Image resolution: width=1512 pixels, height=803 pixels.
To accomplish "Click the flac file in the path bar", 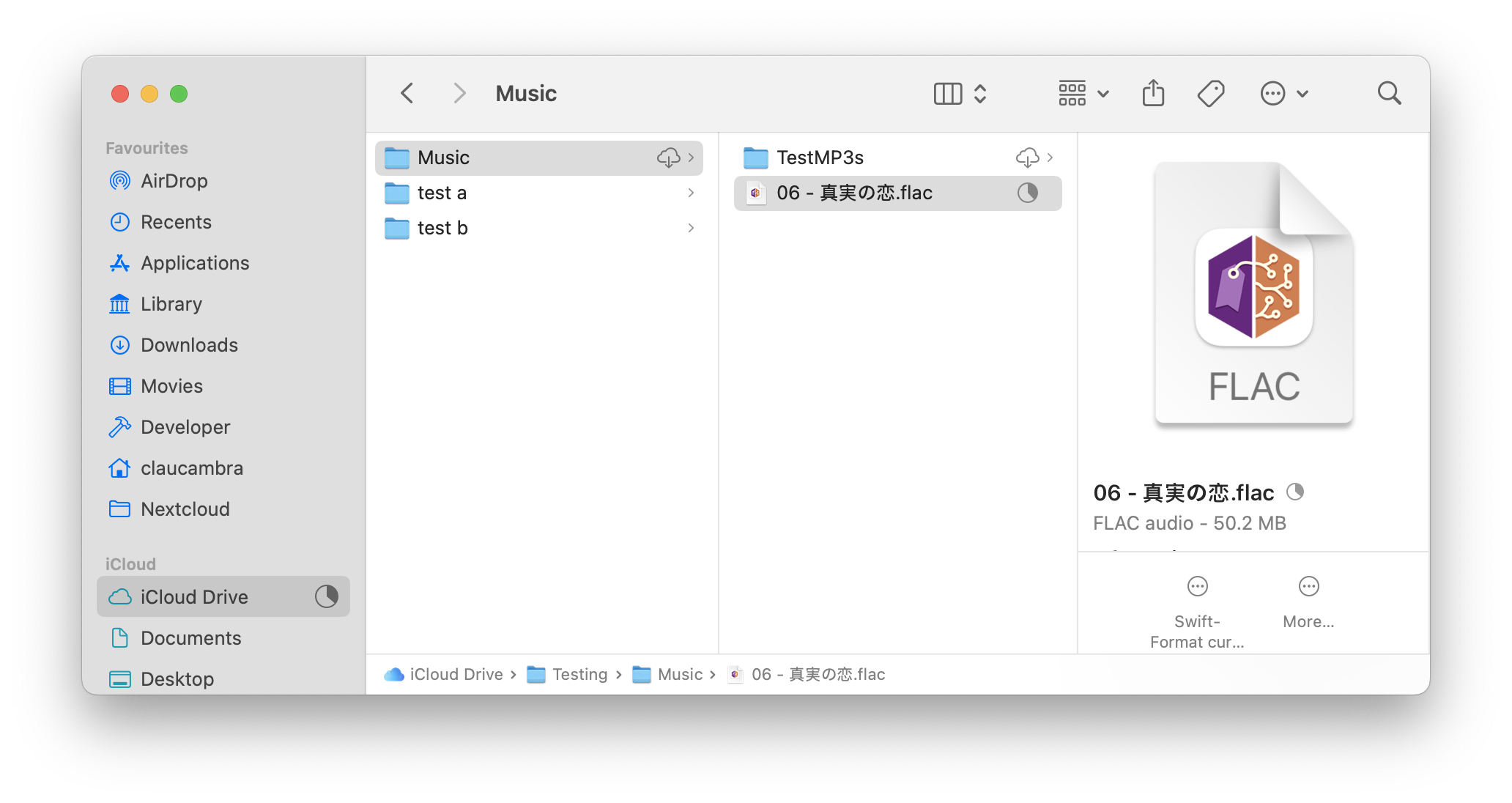I will click(x=806, y=674).
